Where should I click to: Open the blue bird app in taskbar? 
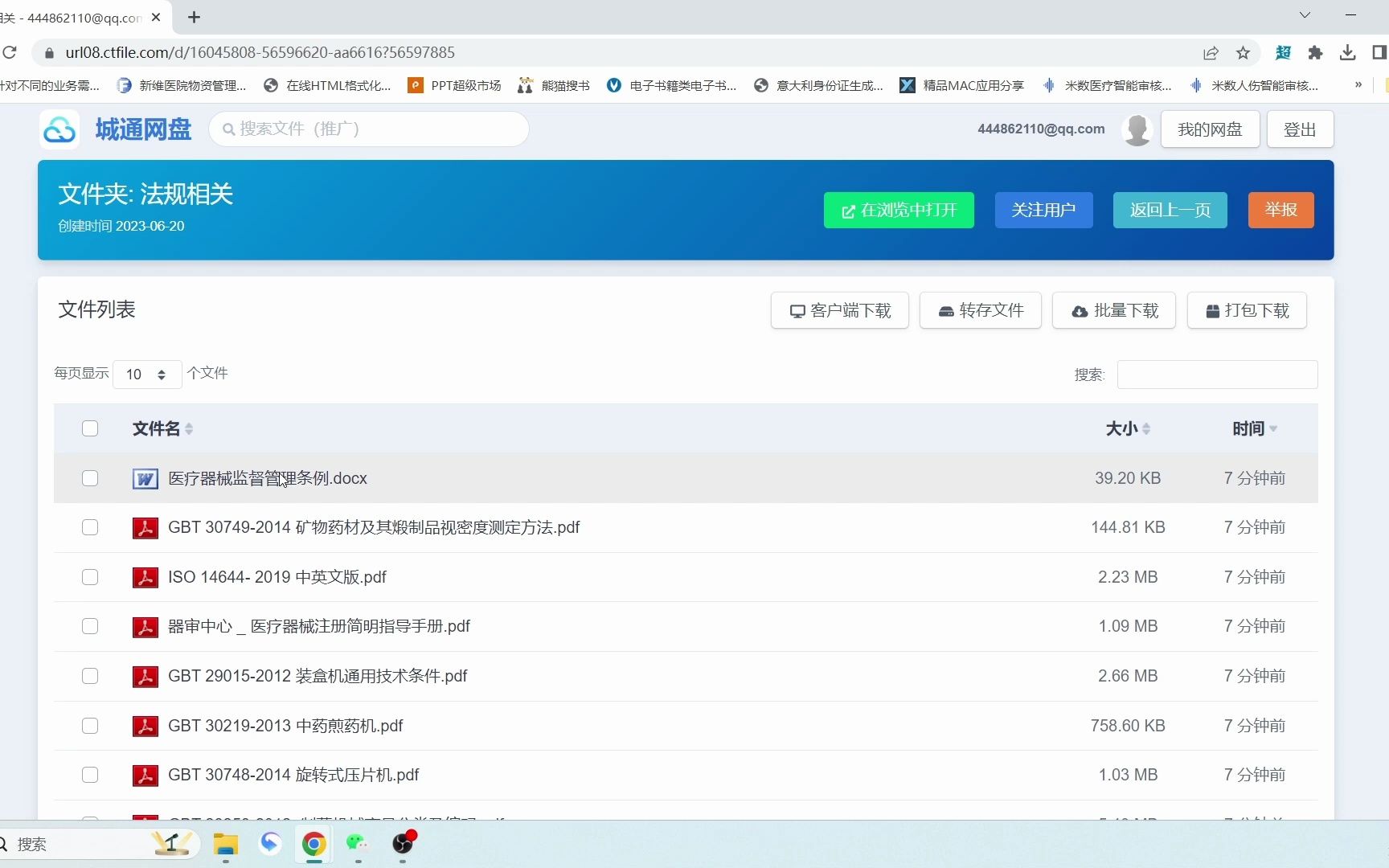click(x=270, y=843)
